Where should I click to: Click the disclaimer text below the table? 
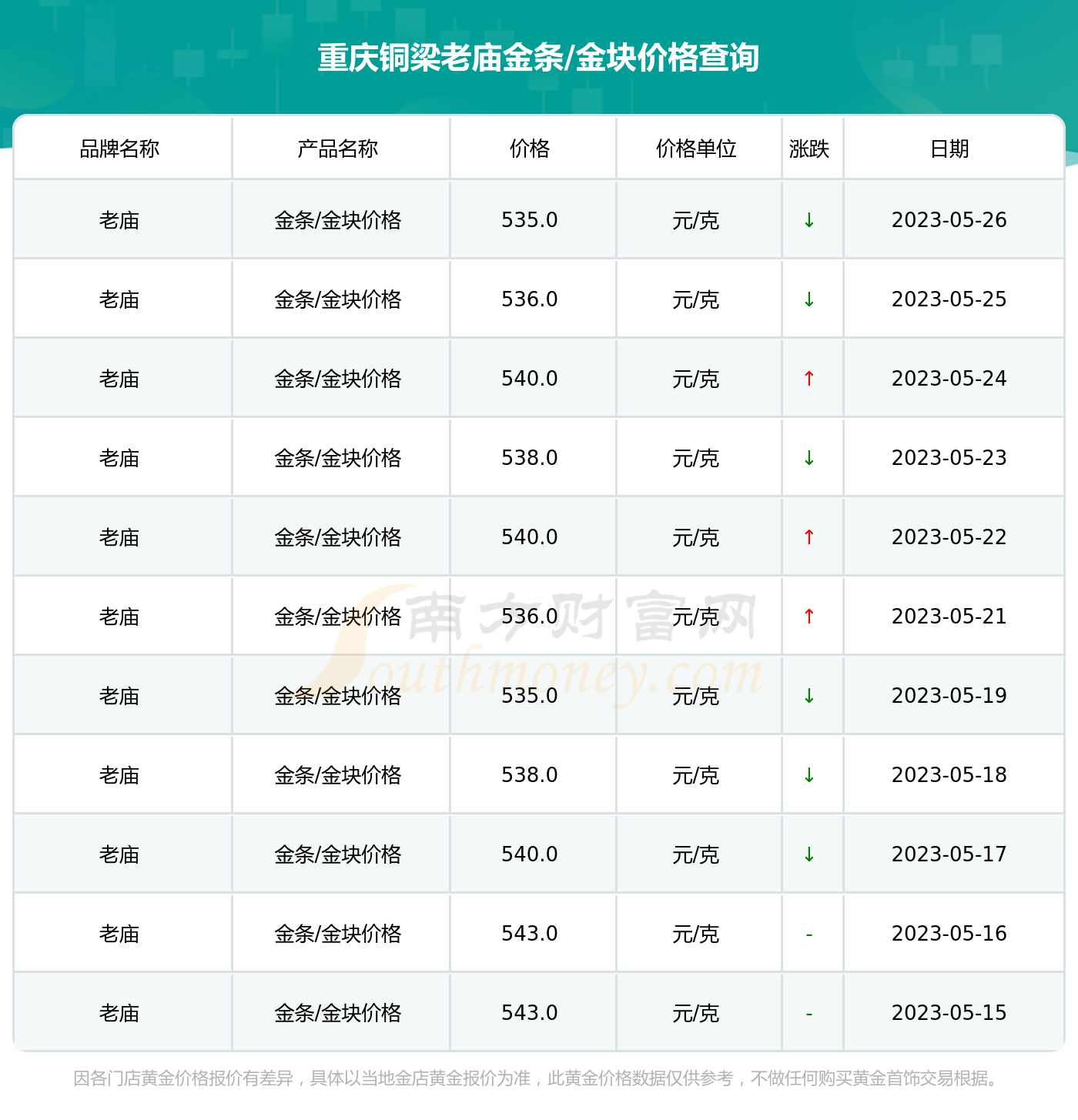(537, 1078)
